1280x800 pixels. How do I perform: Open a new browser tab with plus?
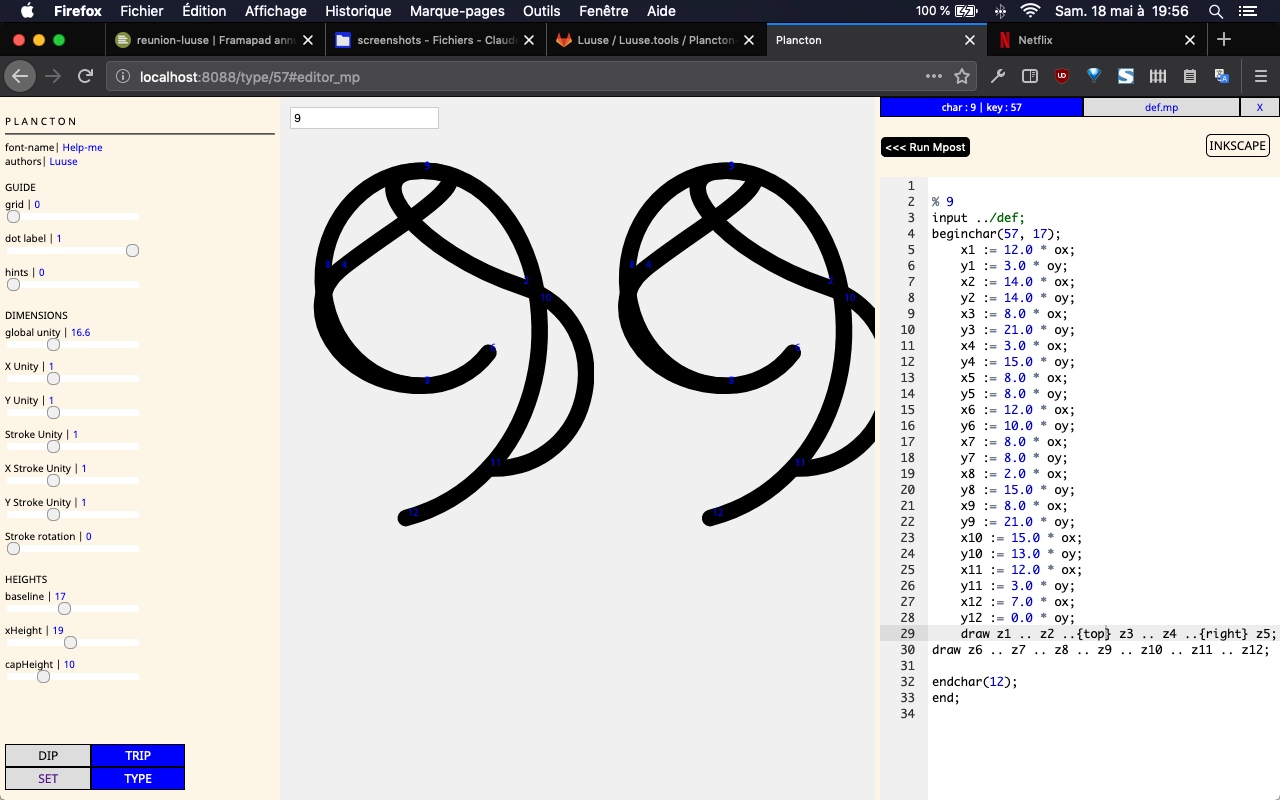1224,40
